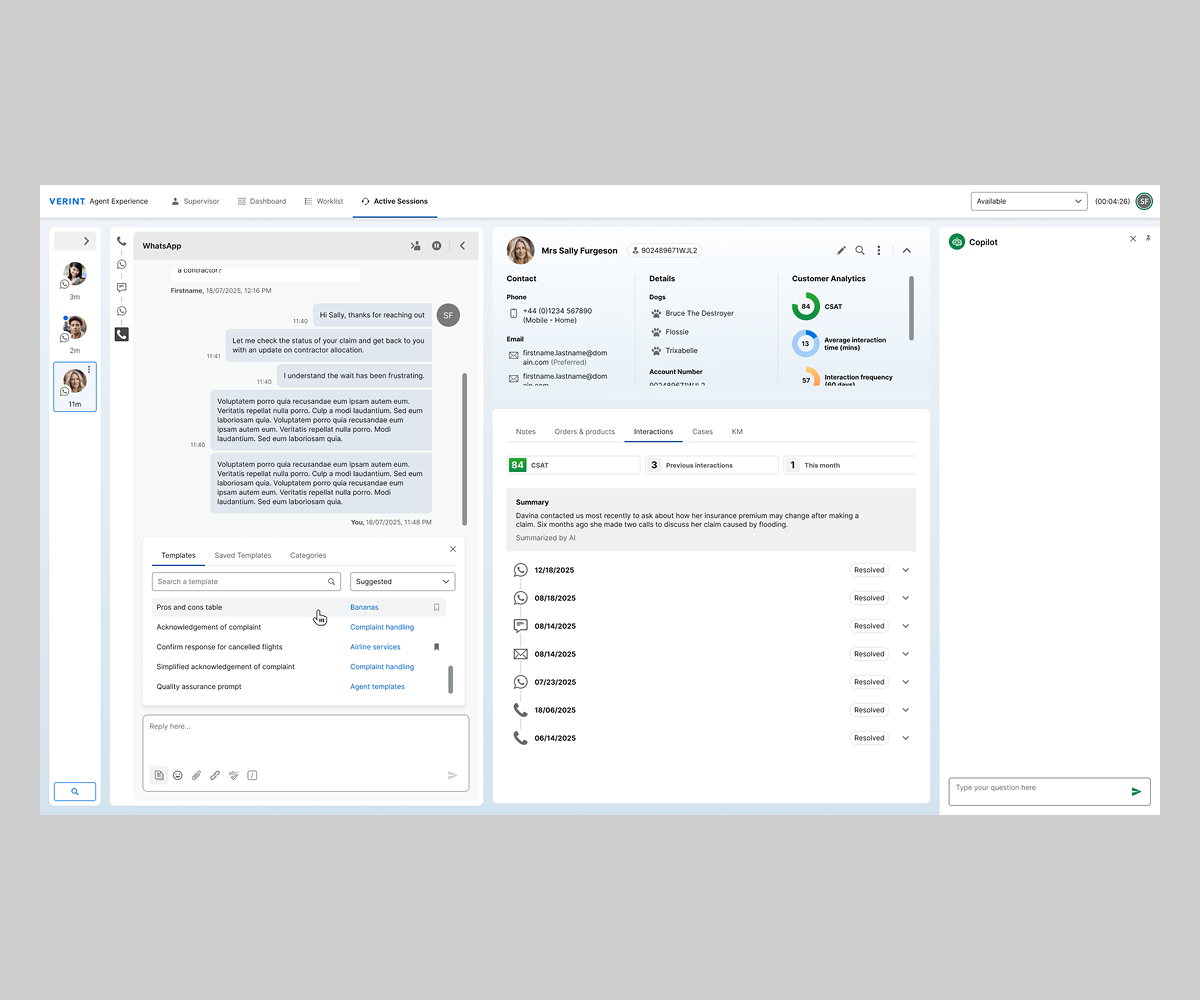Open the Available status dropdown
This screenshot has width=1200, height=1000.
(x=1028, y=201)
